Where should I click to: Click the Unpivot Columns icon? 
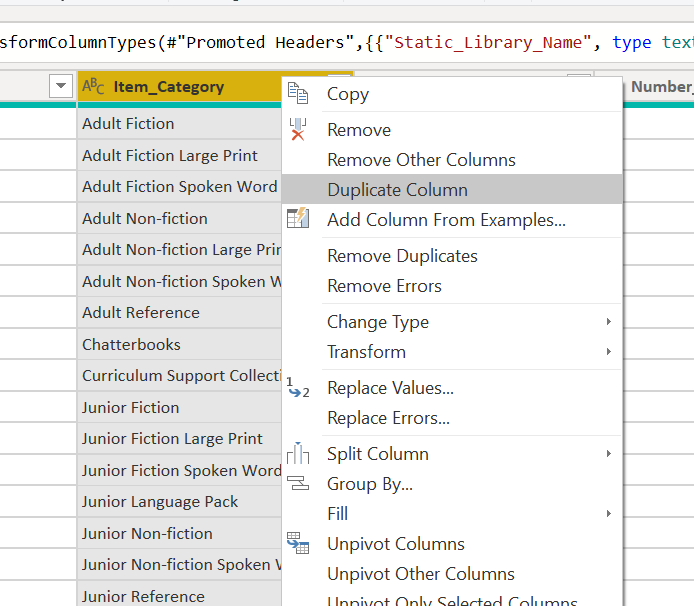click(x=298, y=543)
